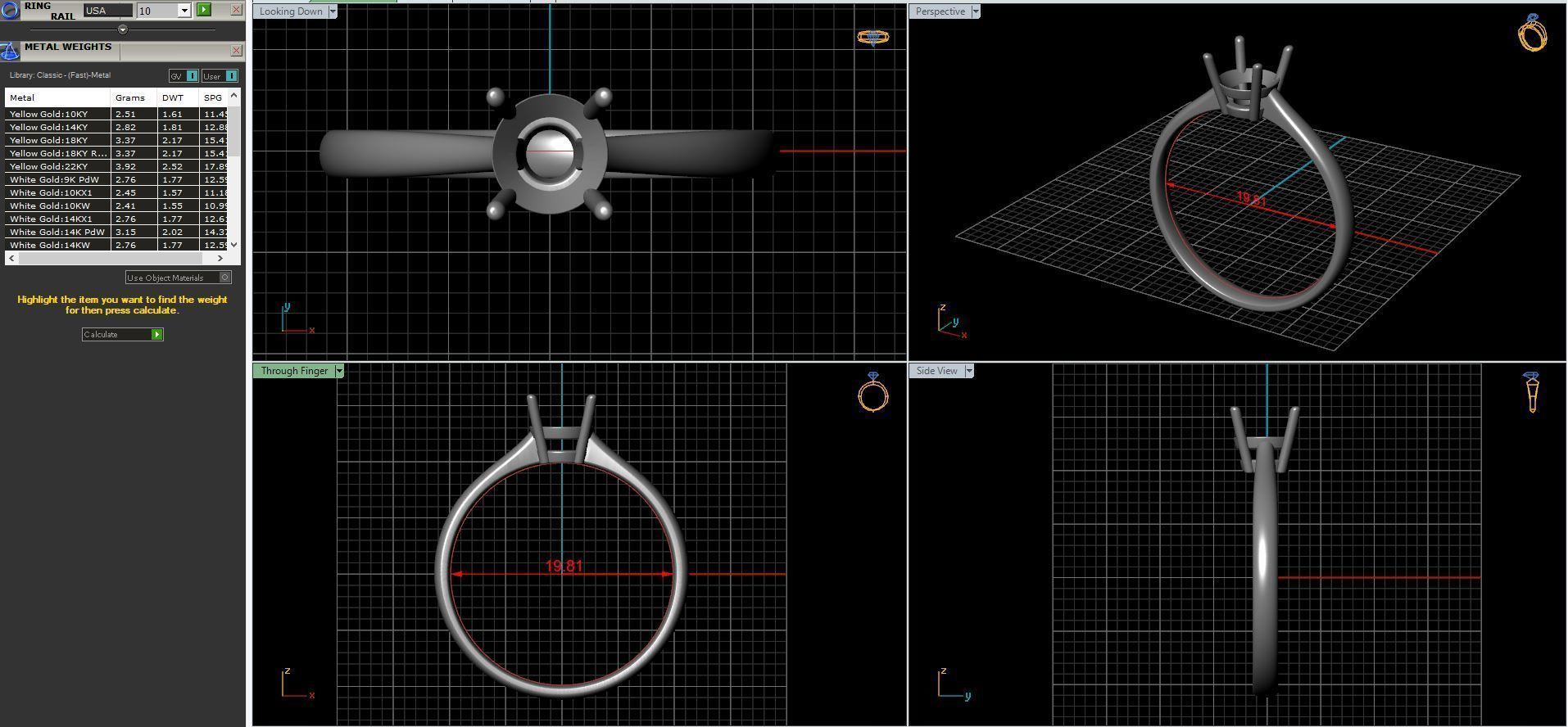Expand the Ring Rail panel options chevron

click(123, 29)
